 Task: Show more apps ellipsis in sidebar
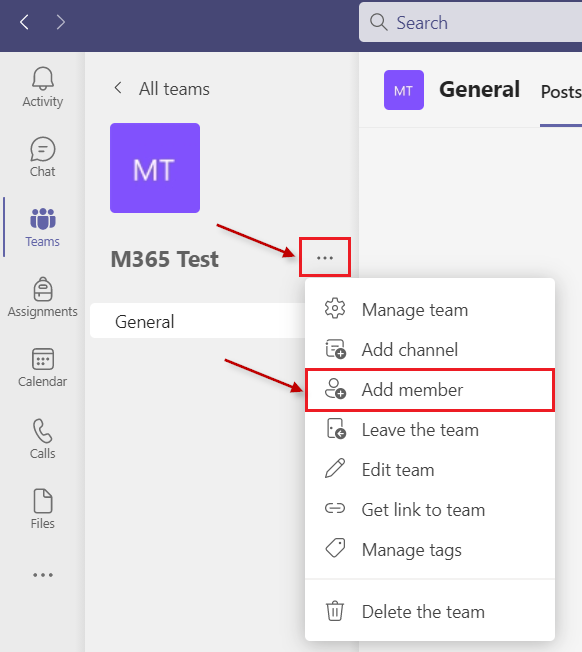pyautogui.click(x=43, y=575)
